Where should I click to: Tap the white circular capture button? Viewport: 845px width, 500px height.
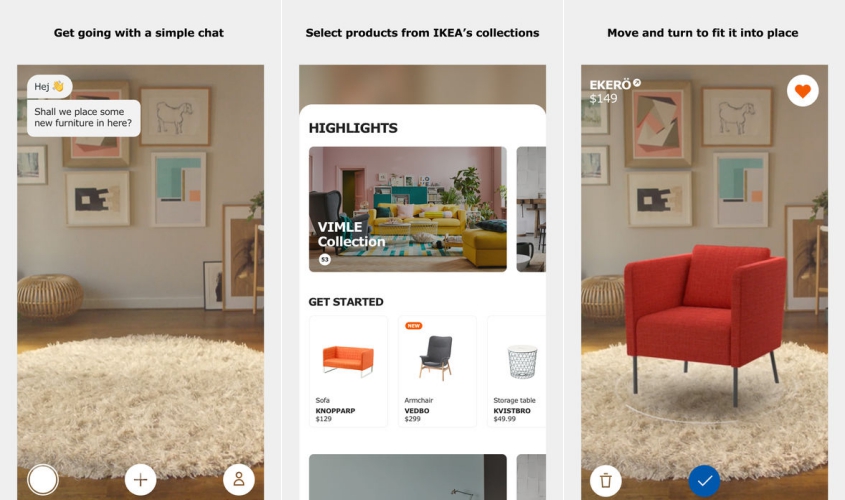43,480
